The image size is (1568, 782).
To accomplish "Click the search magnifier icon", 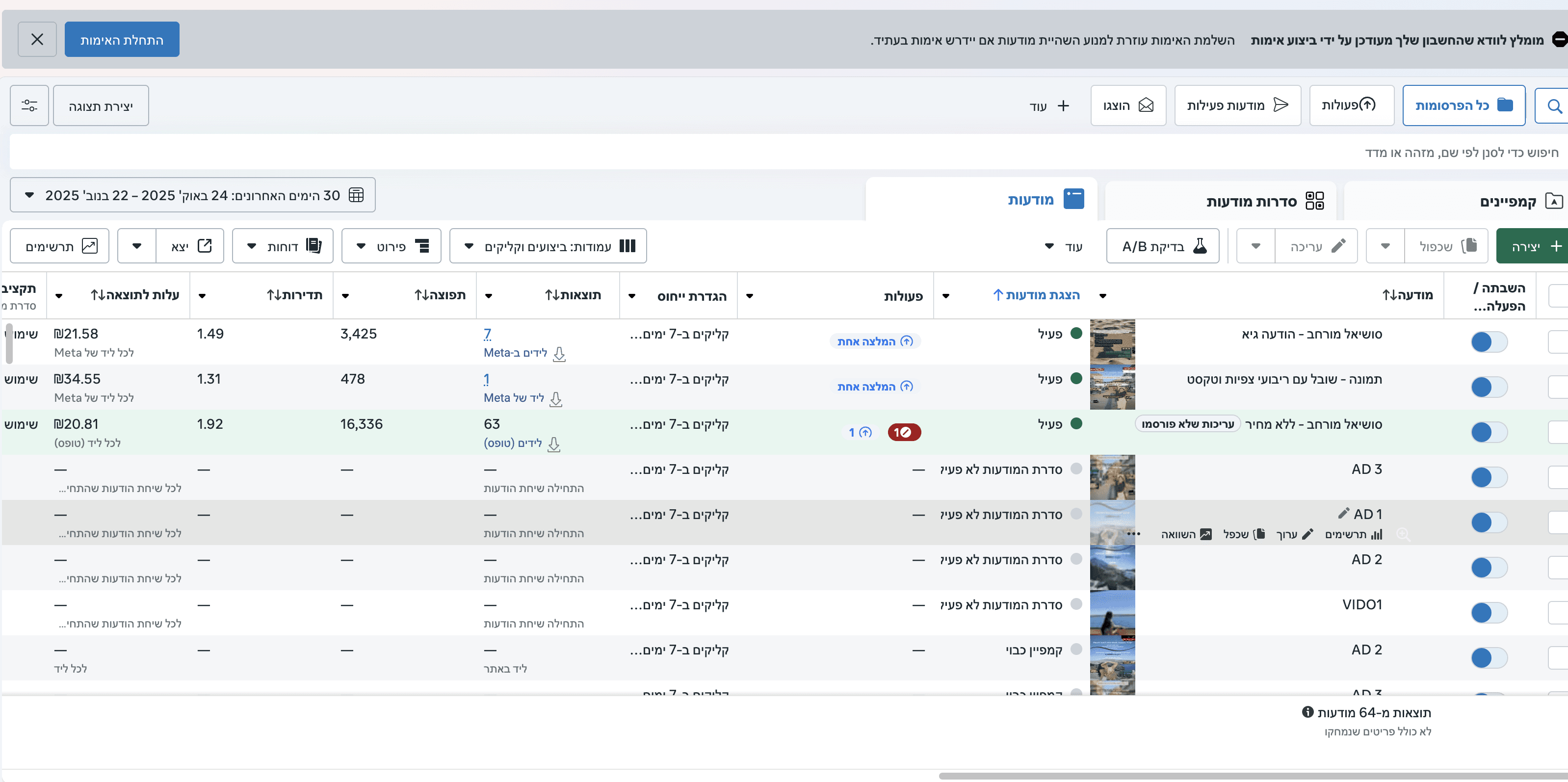I will coord(1554,106).
